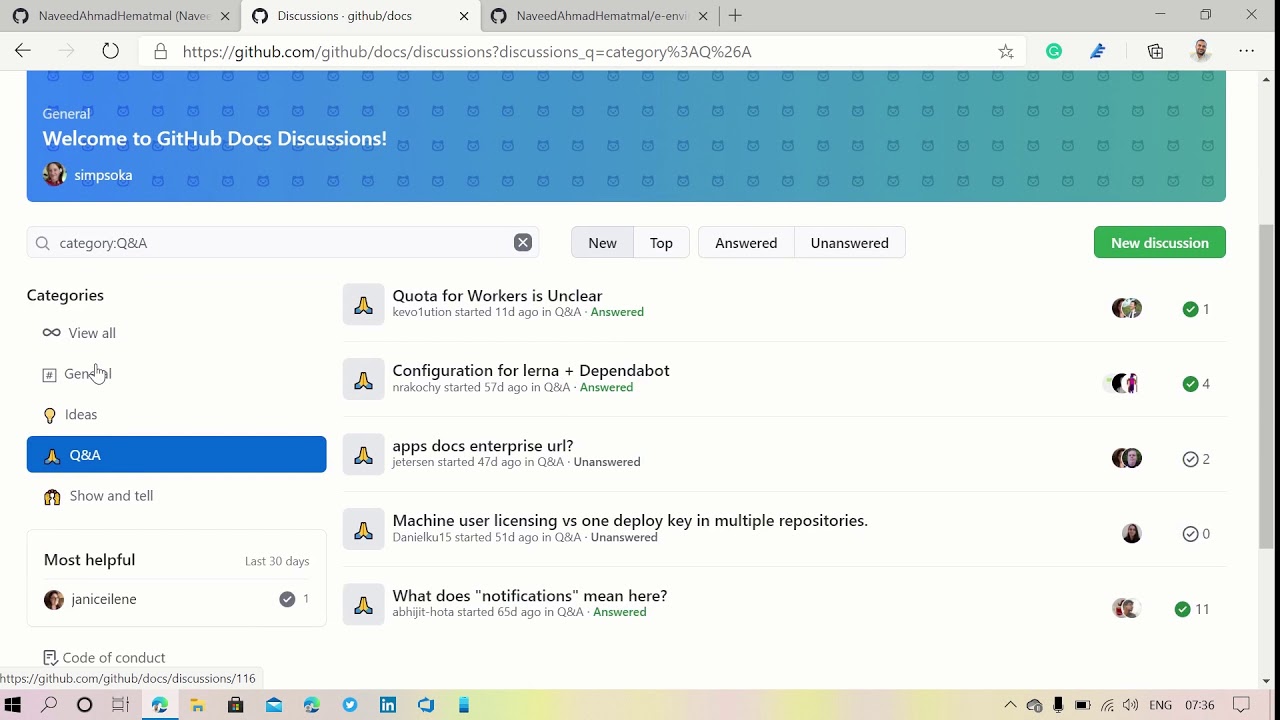The height and width of the screenshot is (720, 1280).
Task: Click simpsoka's avatar in the banner
Action: [x=54, y=175]
